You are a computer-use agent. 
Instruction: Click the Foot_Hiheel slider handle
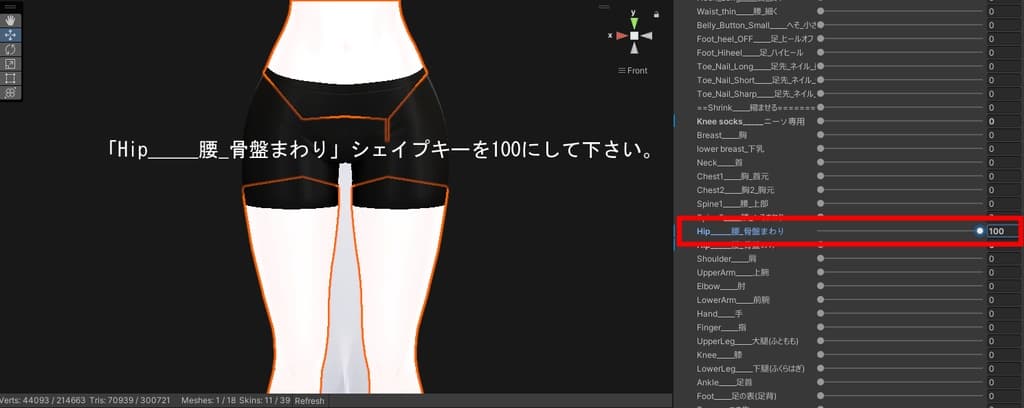[x=821, y=52]
